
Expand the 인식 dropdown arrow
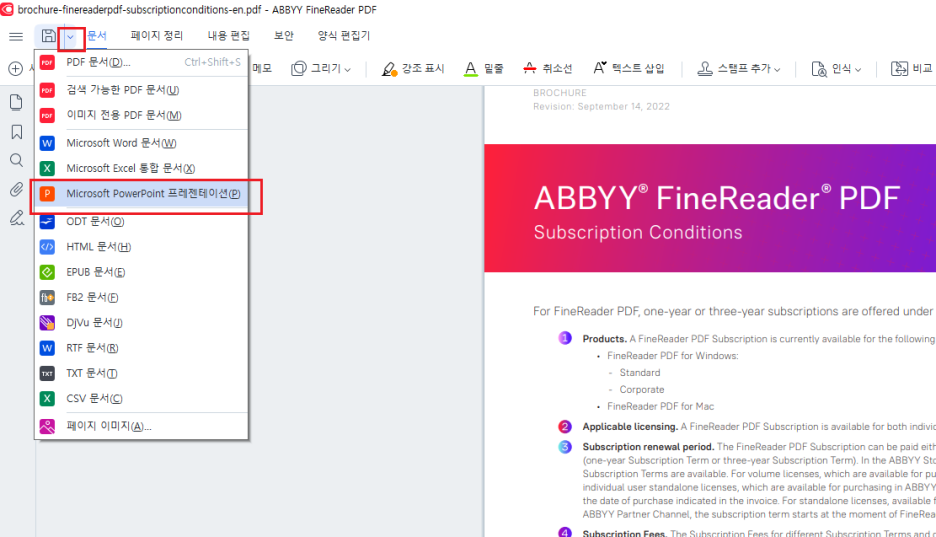(858, 70)
